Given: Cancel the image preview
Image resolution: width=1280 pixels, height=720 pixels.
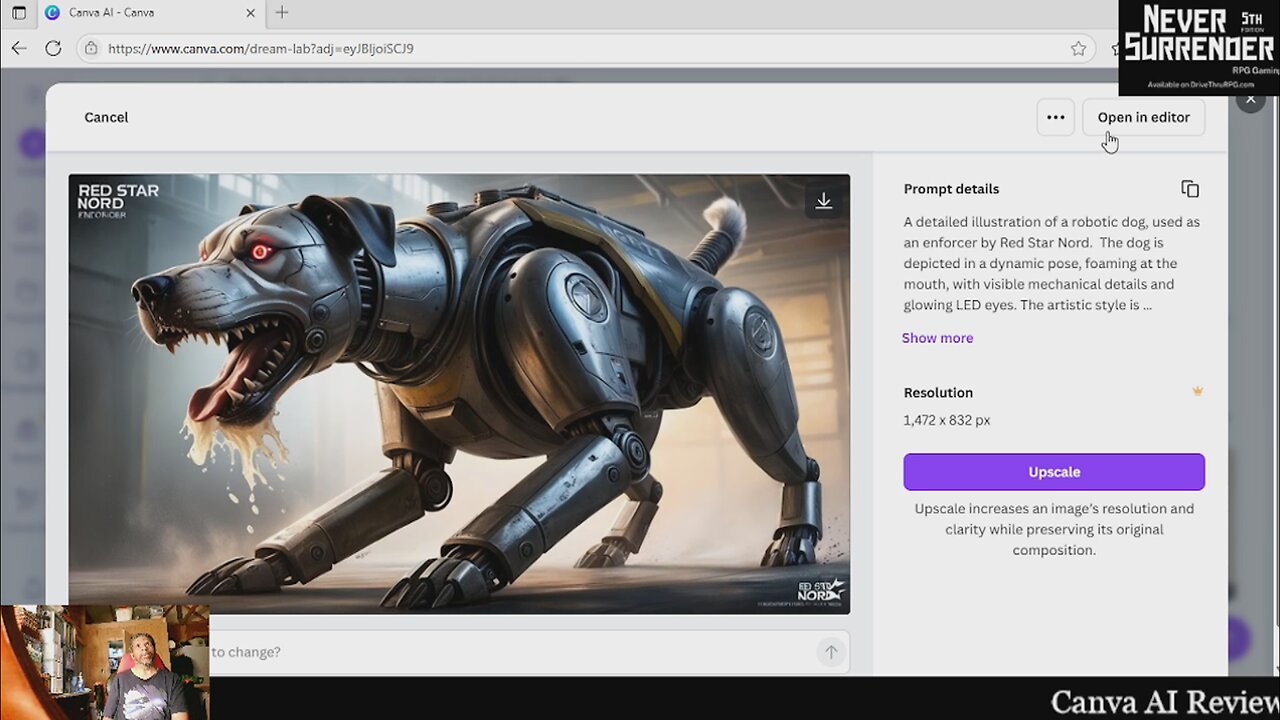Looking at the screenshot, I should [x=106, y=117].
